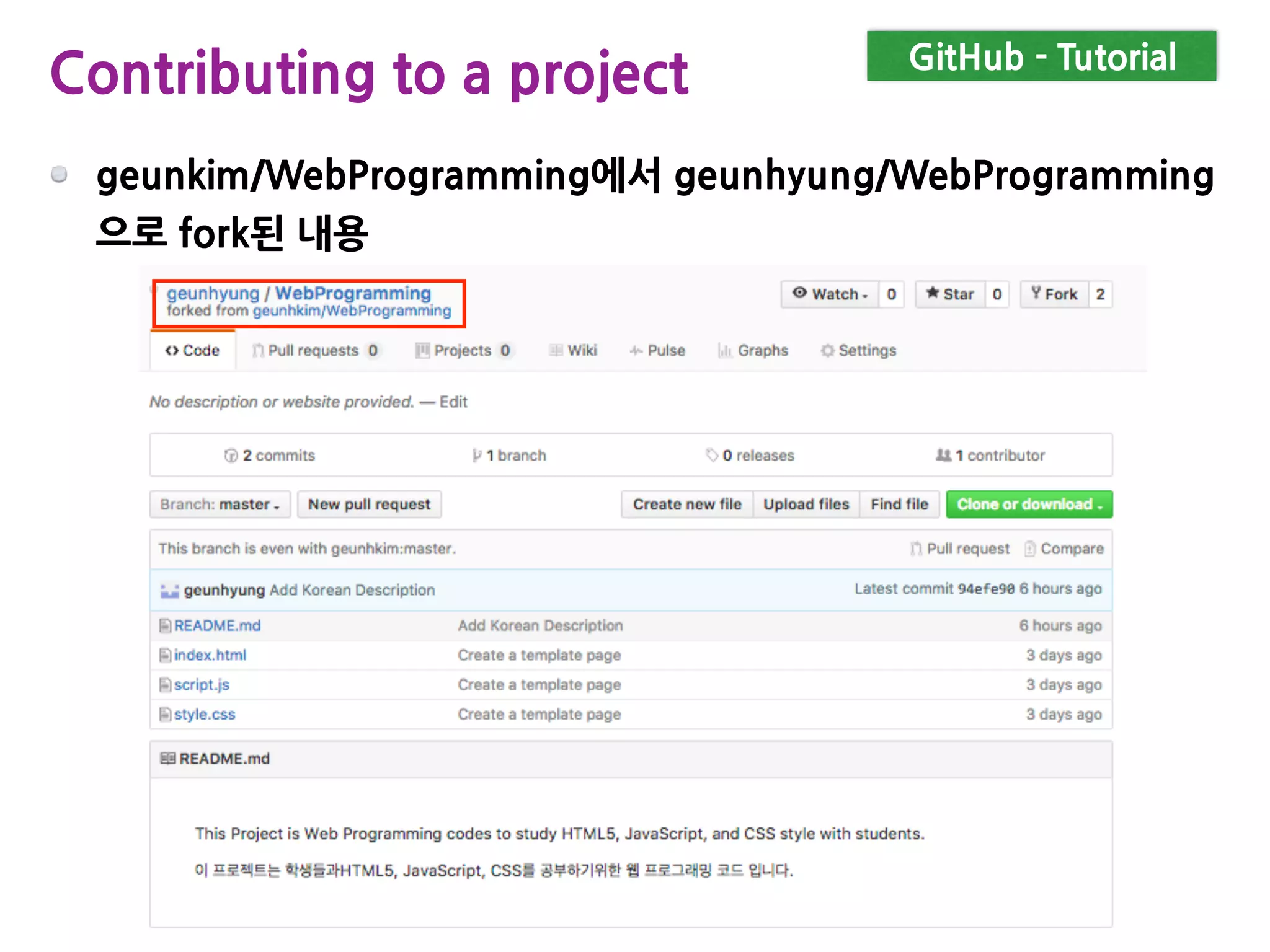
Task: View the 1 contributor page
Action: [990, 456]
